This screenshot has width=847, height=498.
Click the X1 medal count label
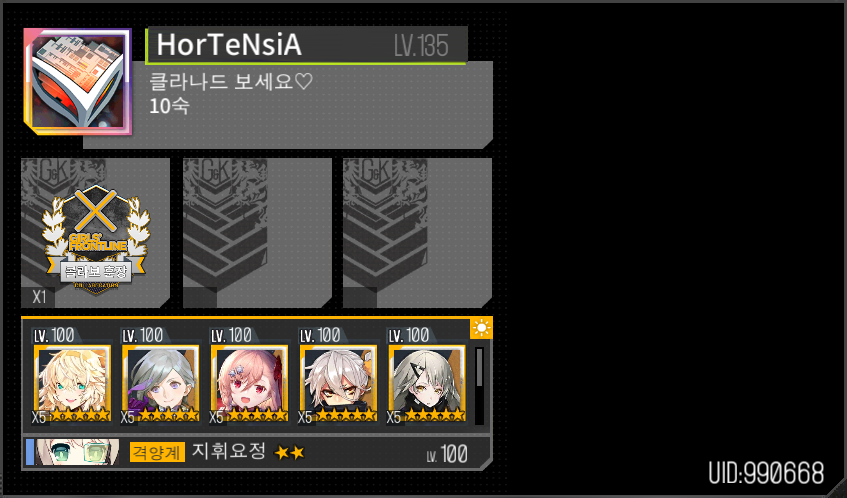[x=39, y=297]
